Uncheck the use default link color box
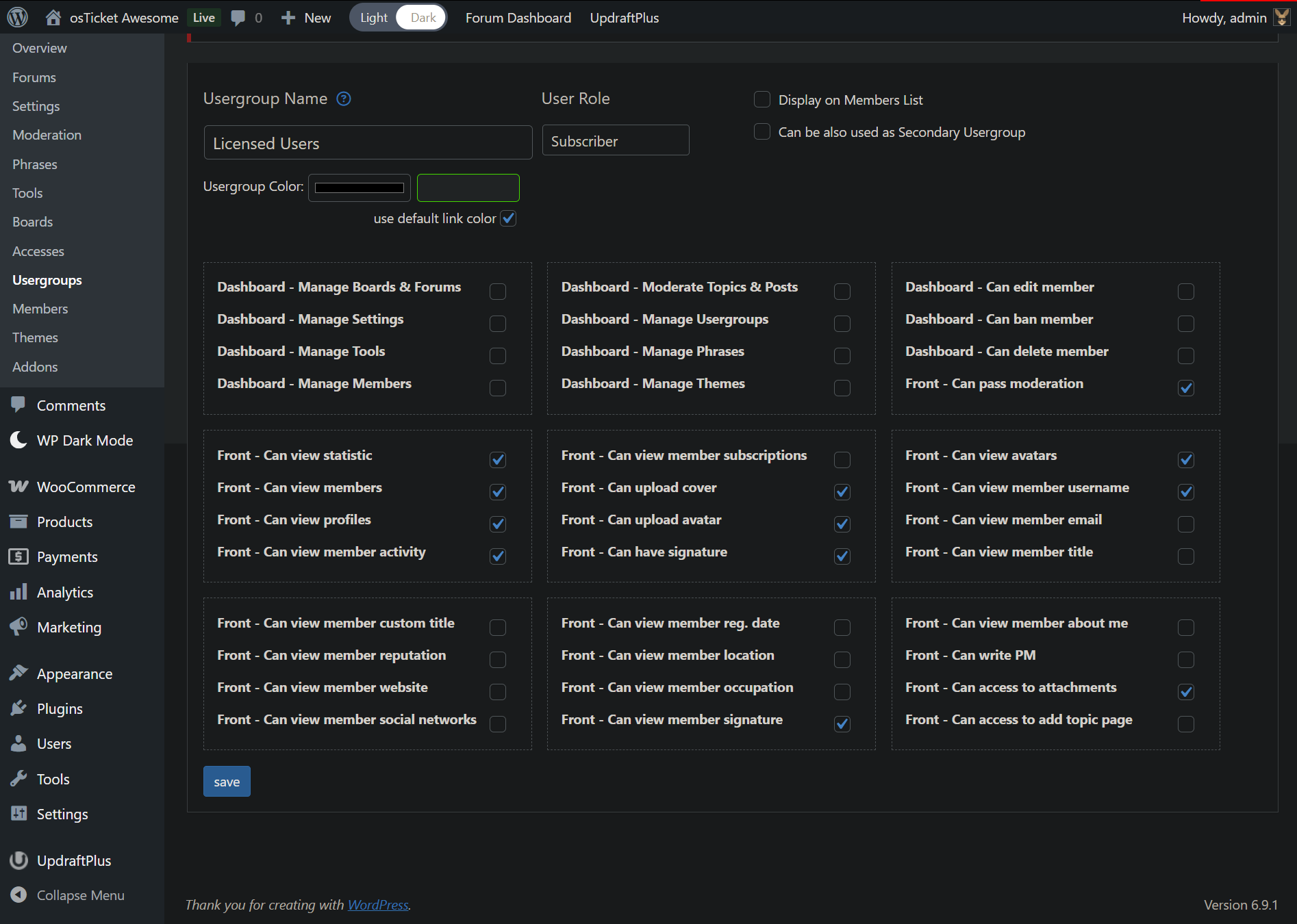Viewport: 1297px width, 924px height. point(508,218)
